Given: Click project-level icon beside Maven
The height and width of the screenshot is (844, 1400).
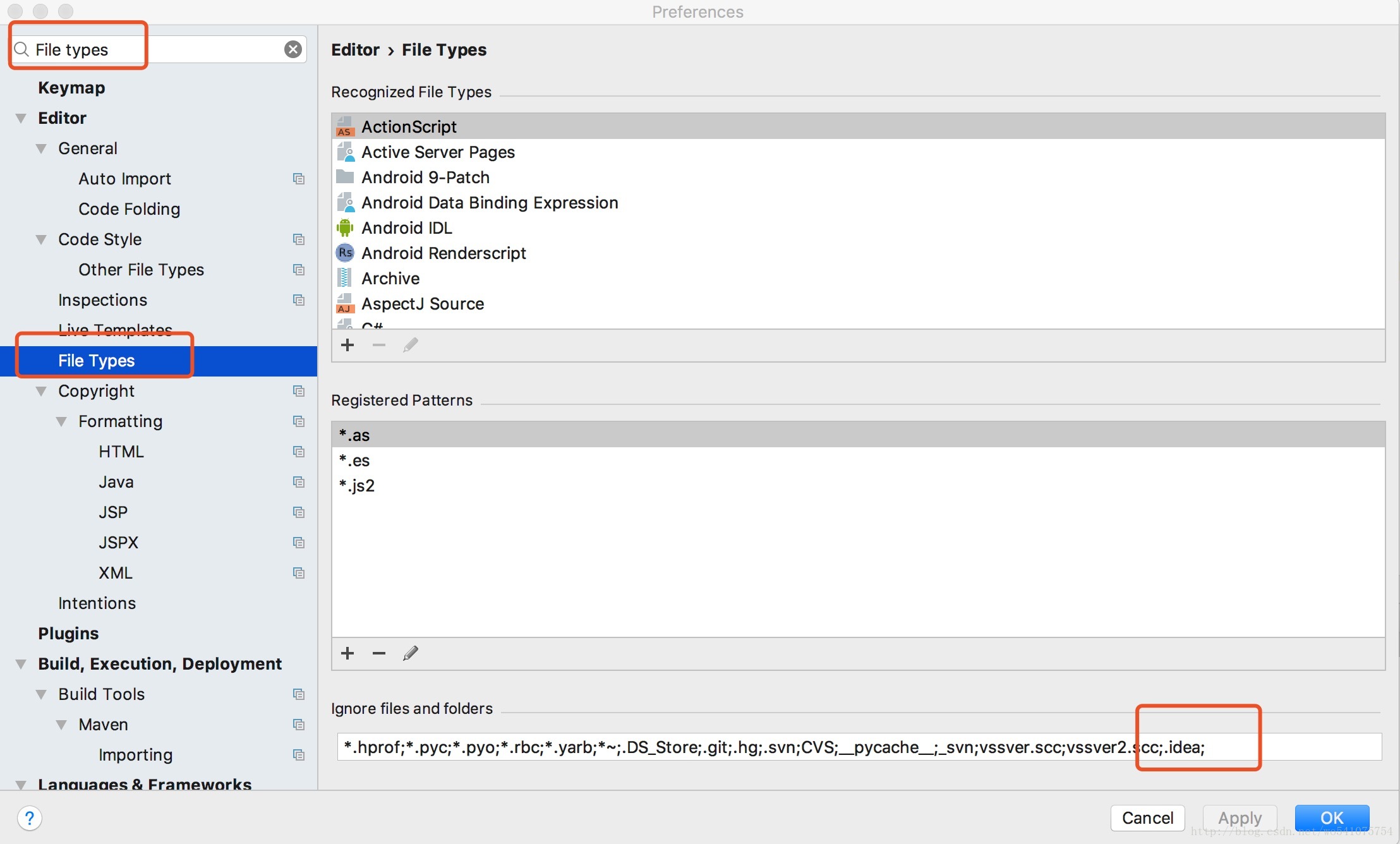Looking at the screenshot, I should click(299, 725).
